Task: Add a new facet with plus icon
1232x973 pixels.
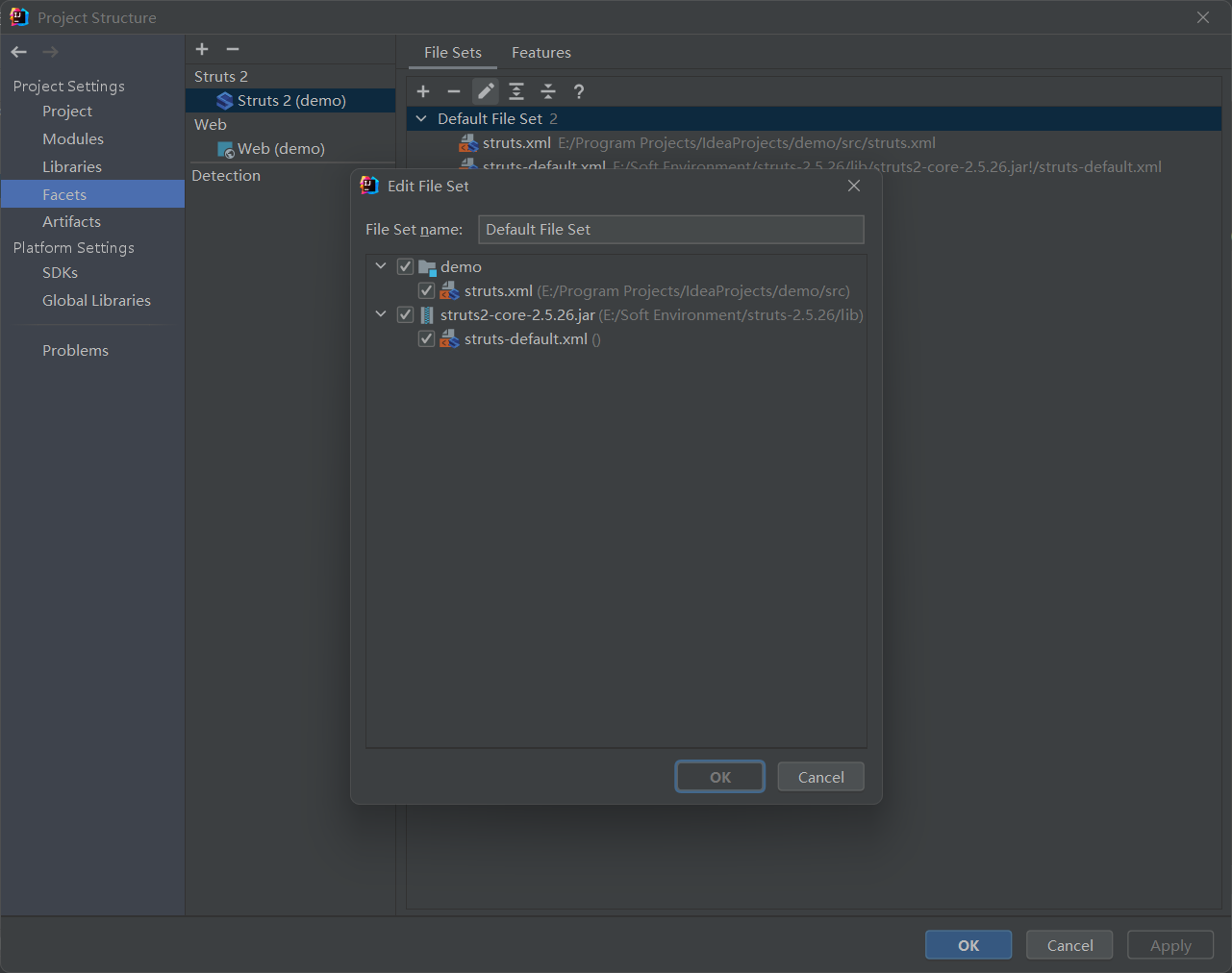Action: coord(202,49)
